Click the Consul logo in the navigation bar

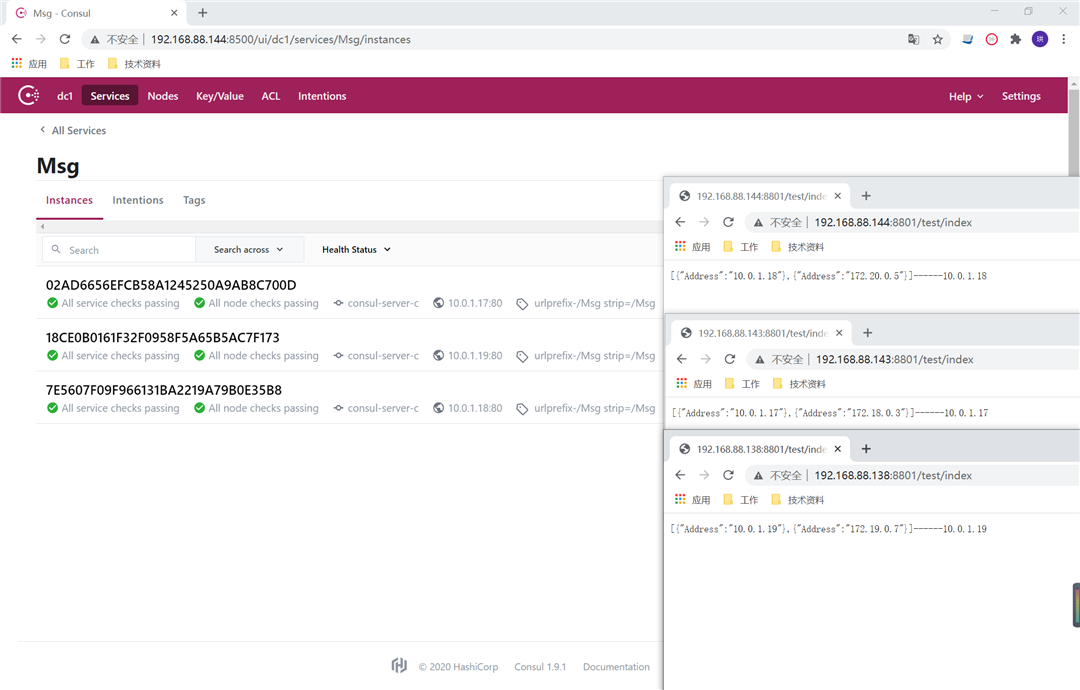click(x=28, y=95)
